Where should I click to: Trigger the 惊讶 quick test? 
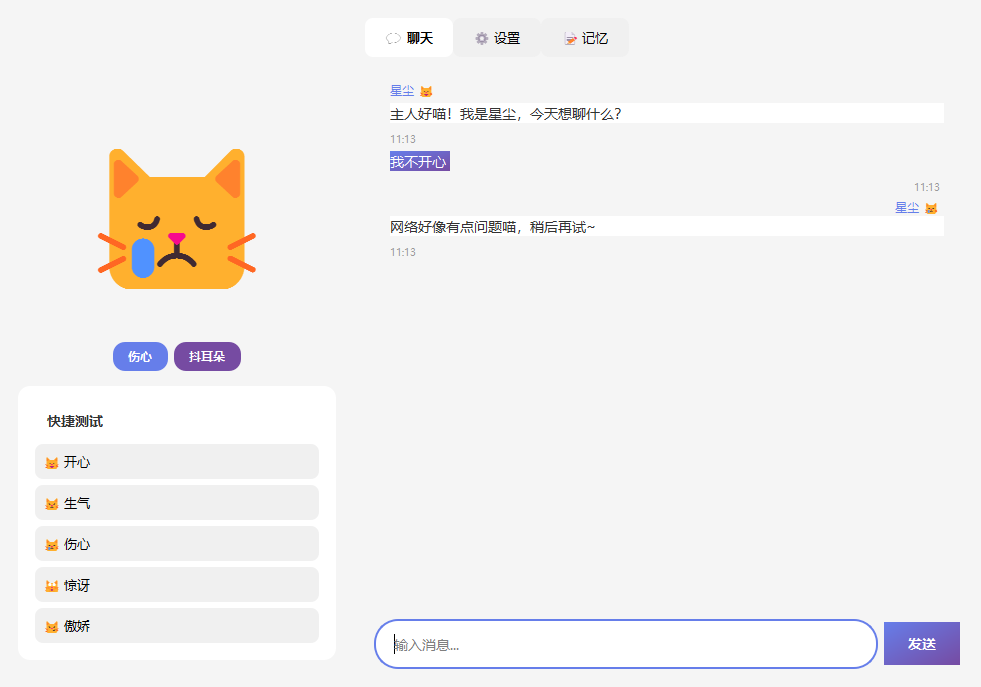(x=177, y=585)
